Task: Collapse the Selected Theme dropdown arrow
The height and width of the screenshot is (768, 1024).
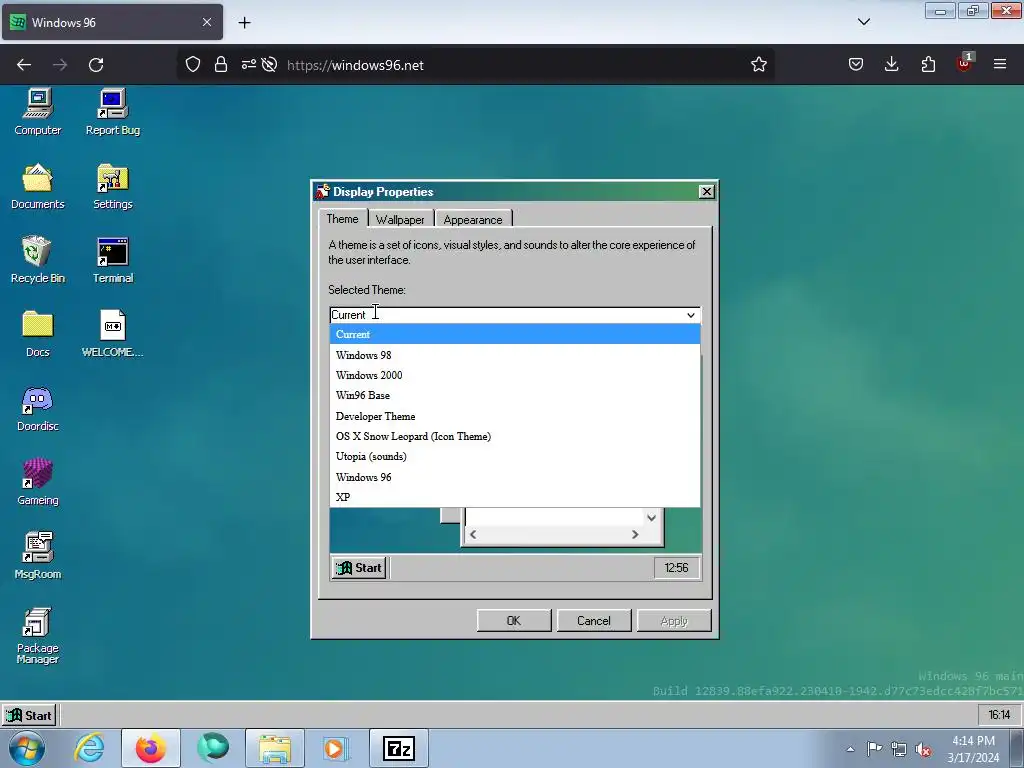Action: pos(690,315)
